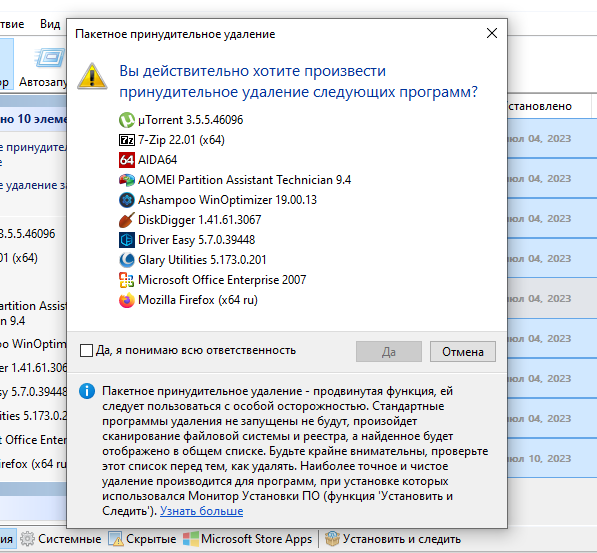
Task: Check 'Да, я понимаю всю ответственность' checkbox
Action: pos(86,350)
